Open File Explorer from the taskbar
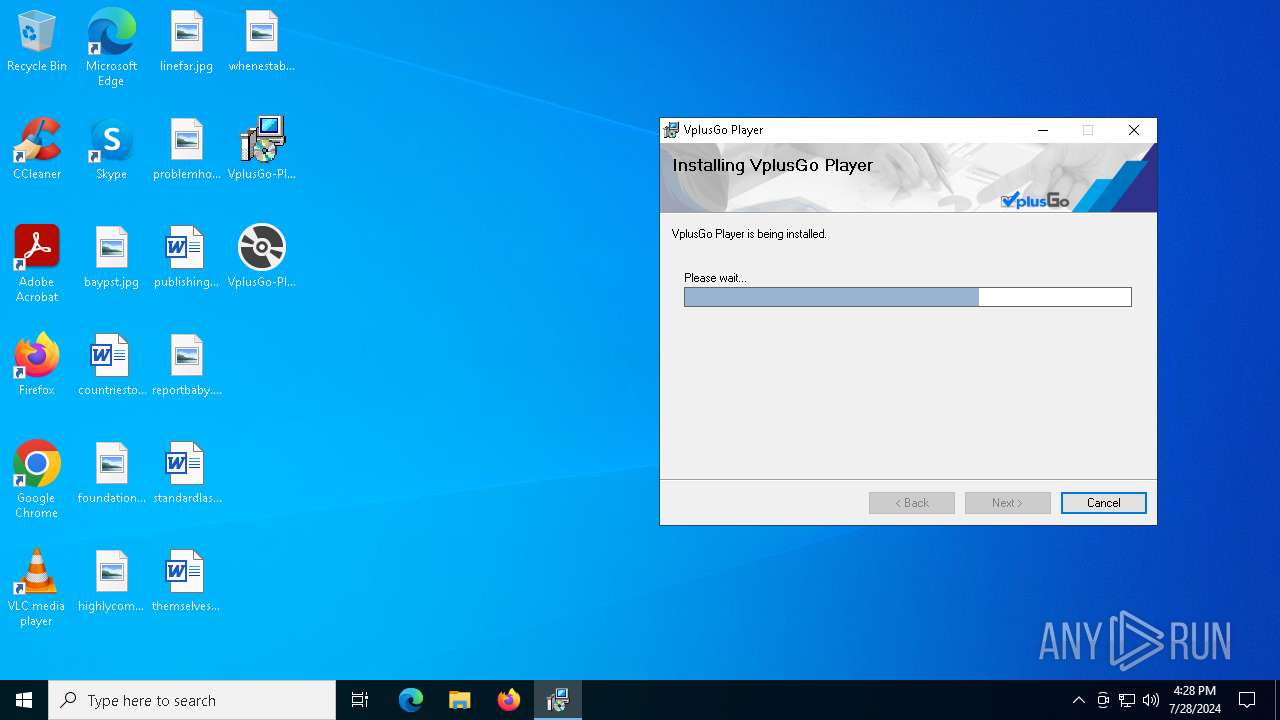The width and height of the screenshot is (1280, 720). (x=460, y=700)
